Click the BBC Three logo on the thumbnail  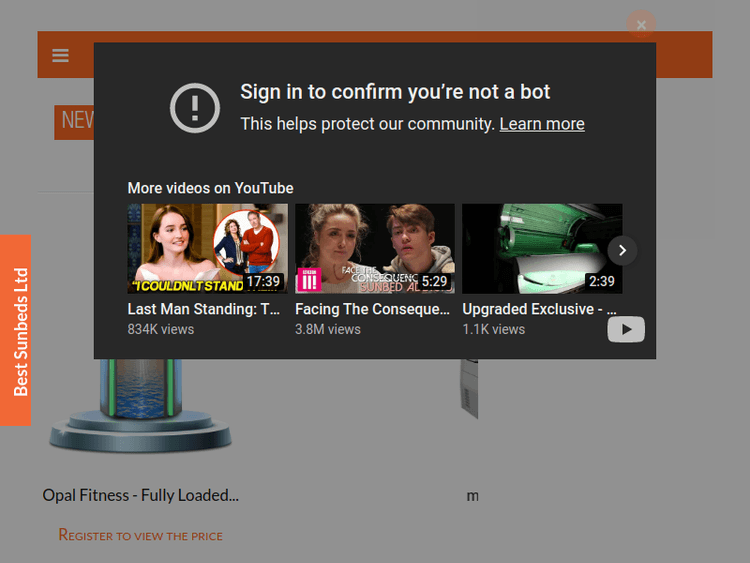pos(308,280)
